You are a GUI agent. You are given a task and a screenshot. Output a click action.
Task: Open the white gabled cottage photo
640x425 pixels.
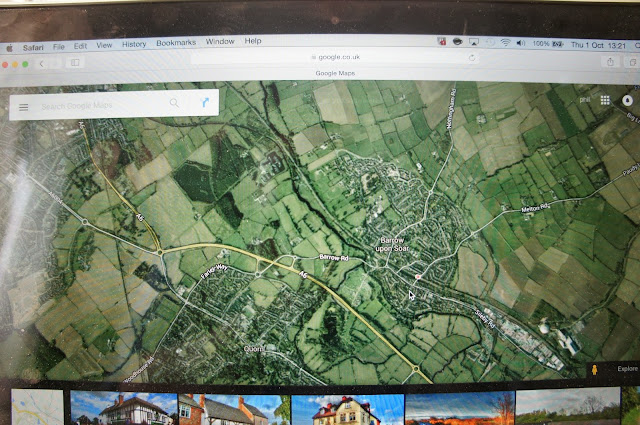coord(234,409)
